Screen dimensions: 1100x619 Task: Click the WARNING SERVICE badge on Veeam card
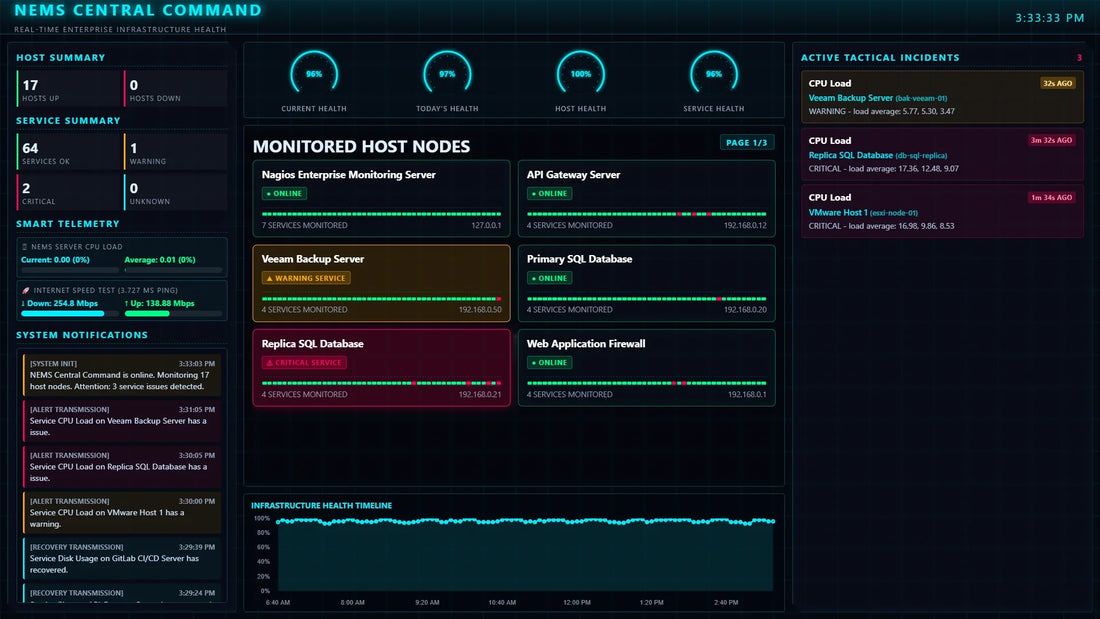click(306, 278)
